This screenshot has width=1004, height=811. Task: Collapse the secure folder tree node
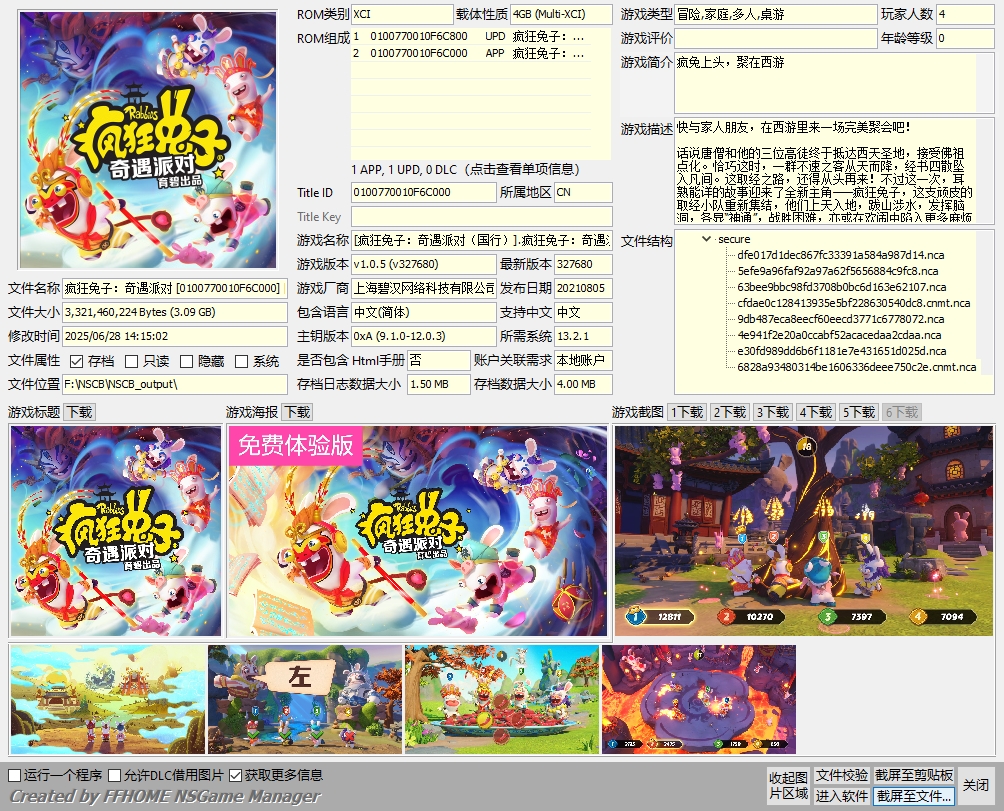[706, 239]
